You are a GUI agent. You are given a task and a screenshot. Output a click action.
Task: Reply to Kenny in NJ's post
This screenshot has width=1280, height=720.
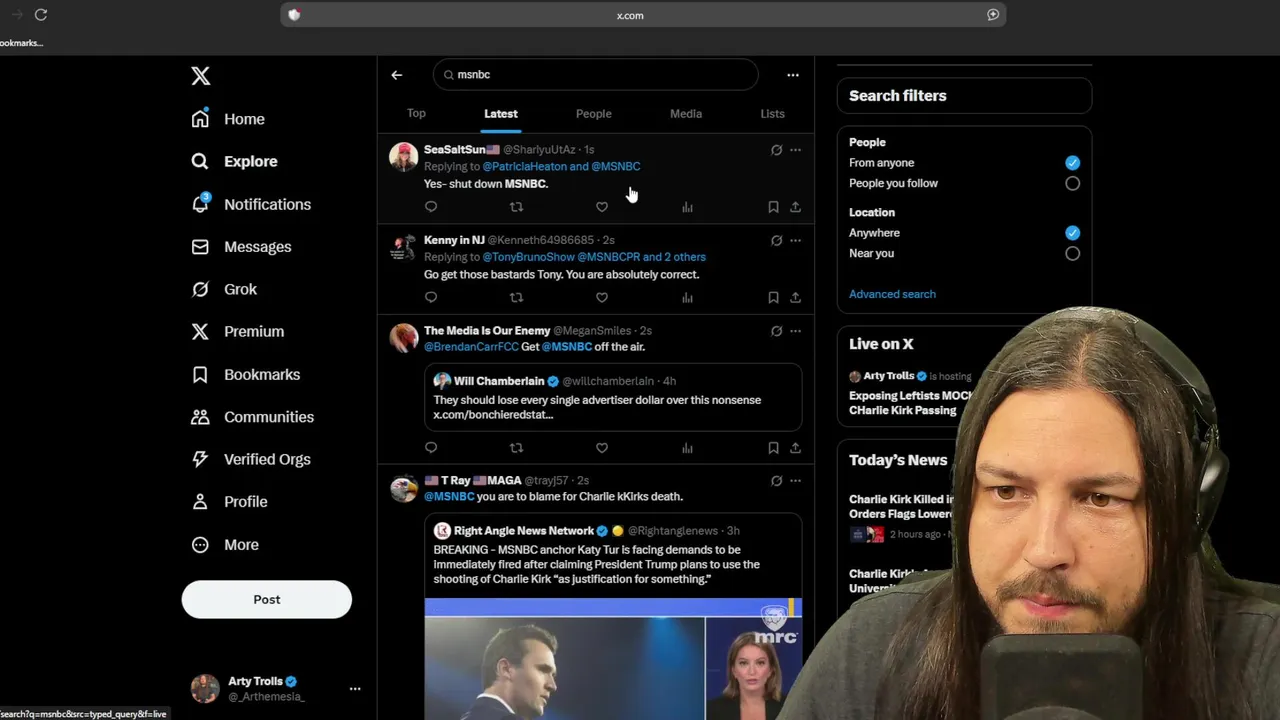431,297
